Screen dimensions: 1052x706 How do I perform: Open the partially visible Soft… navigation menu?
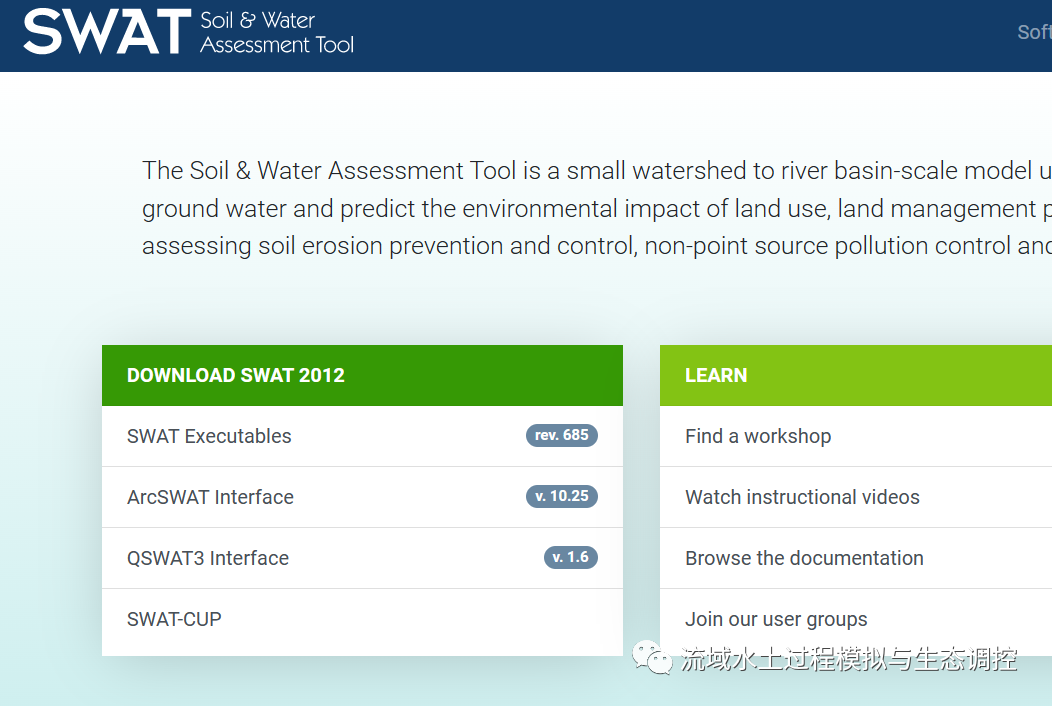pos(1034,32)
